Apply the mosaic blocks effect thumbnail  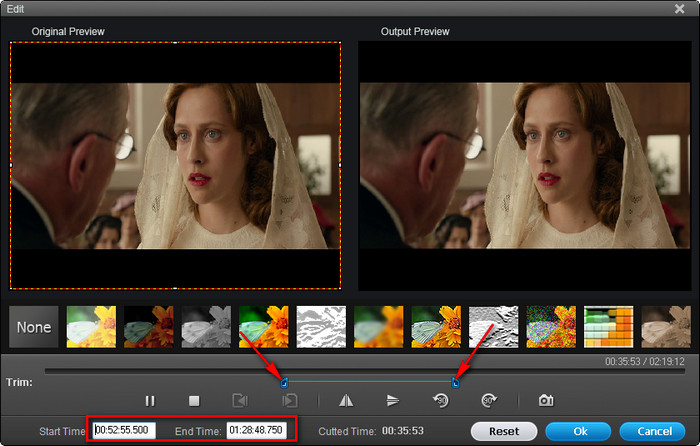tap(608, 327)
